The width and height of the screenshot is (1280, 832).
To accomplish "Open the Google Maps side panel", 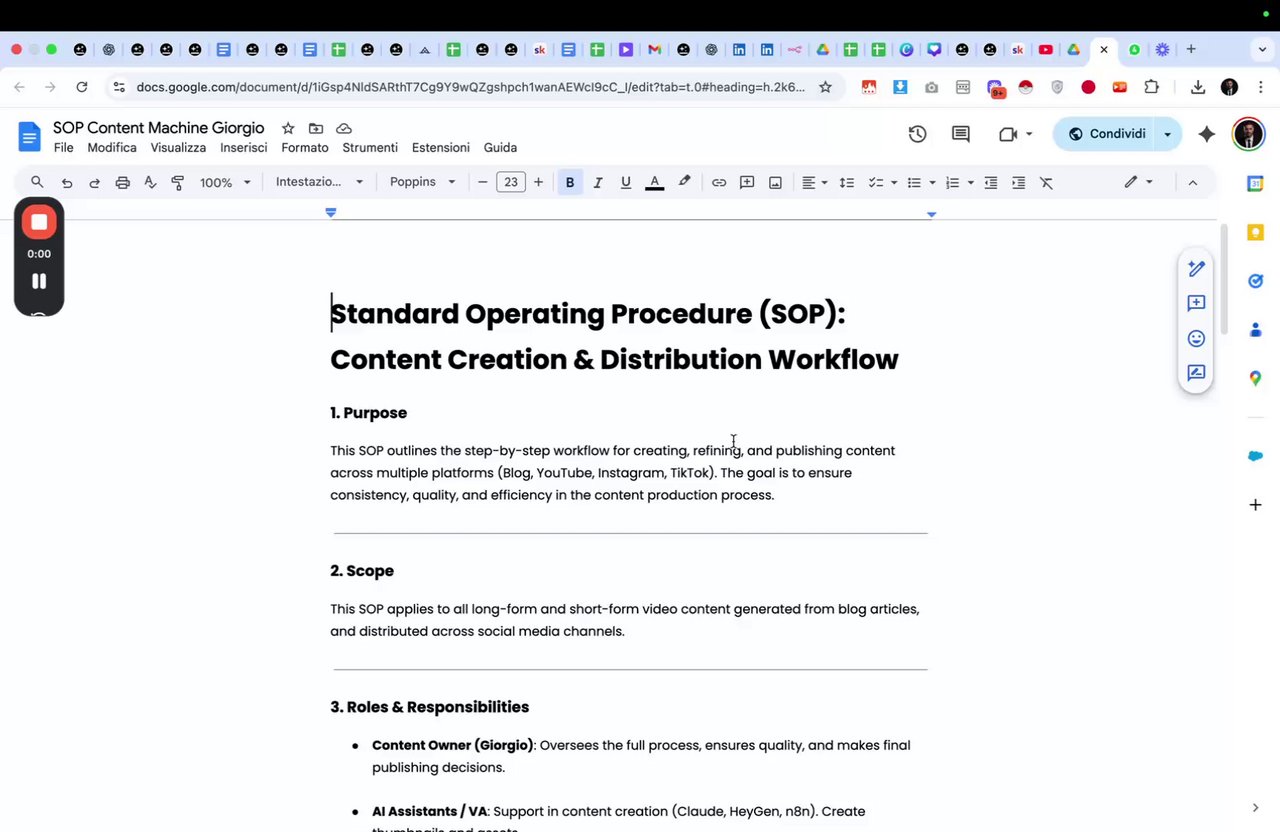I will coord(1255,378).
